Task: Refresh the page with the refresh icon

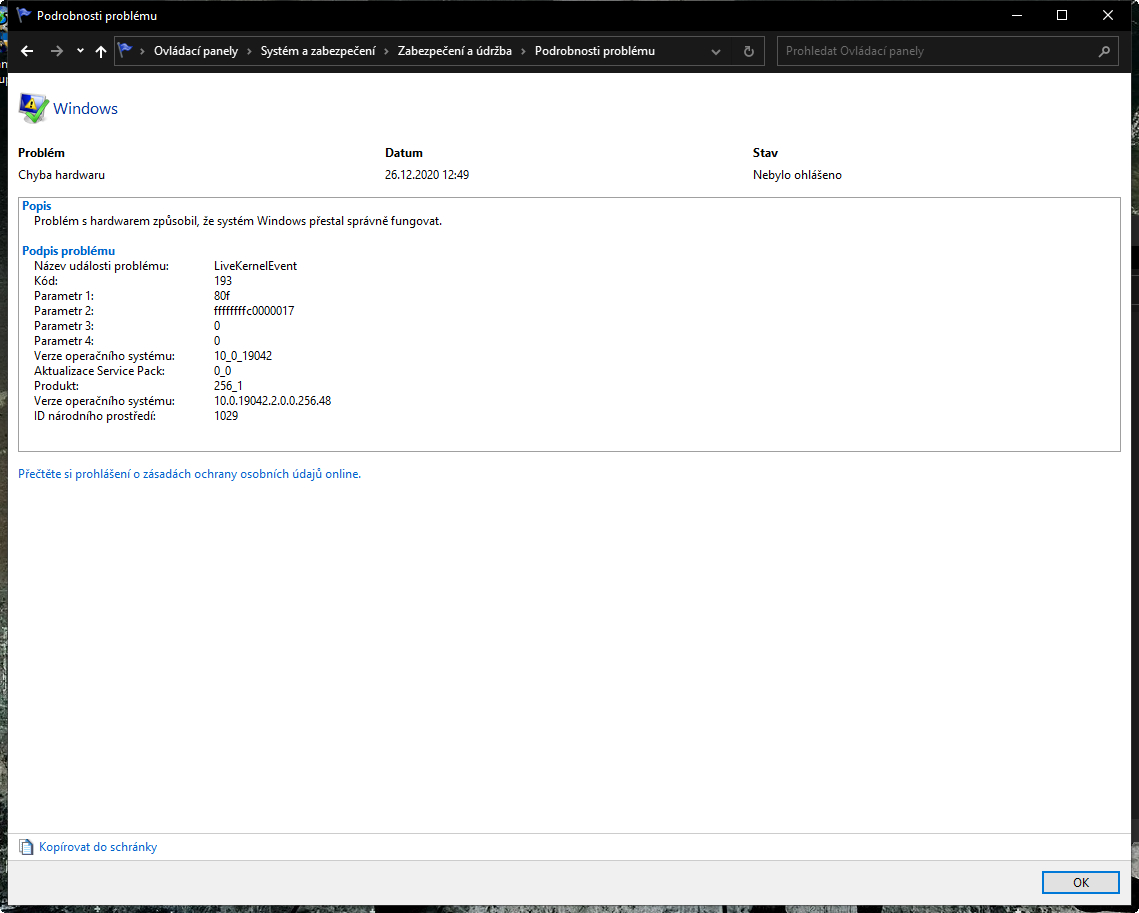Action: (749, 52)
